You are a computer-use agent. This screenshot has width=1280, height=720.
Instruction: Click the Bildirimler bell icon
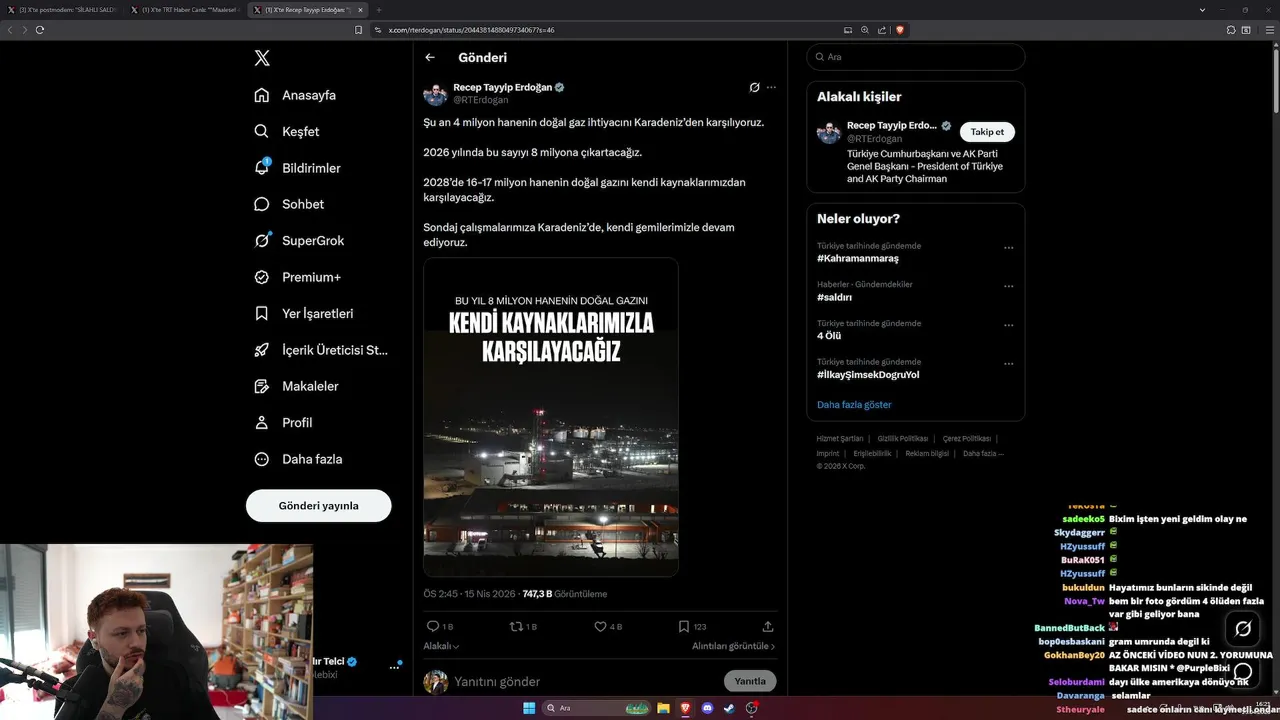tap(262, 168)
